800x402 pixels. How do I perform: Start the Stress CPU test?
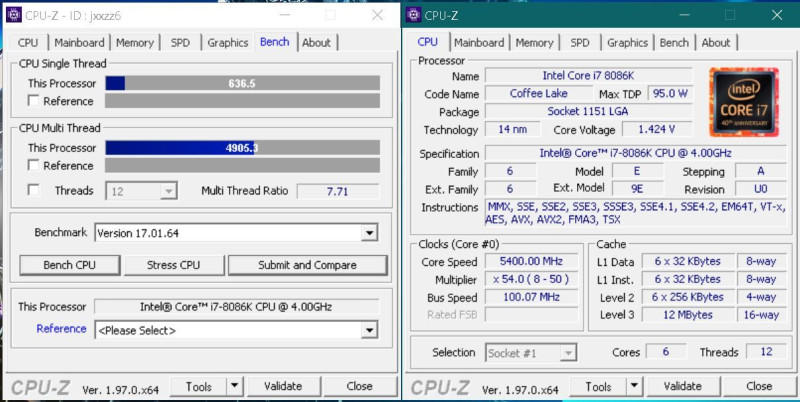pyautogui.click(x=173, y=265)
